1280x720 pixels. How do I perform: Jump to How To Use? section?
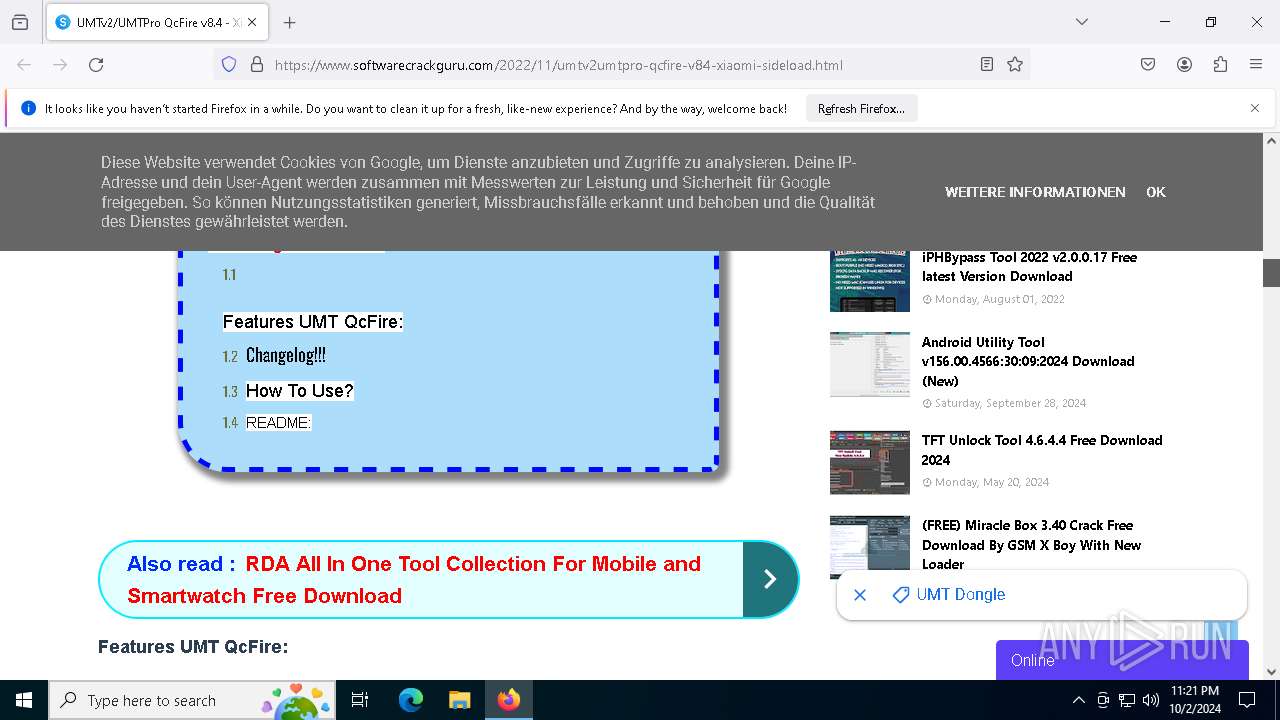(x=300, y=390)
